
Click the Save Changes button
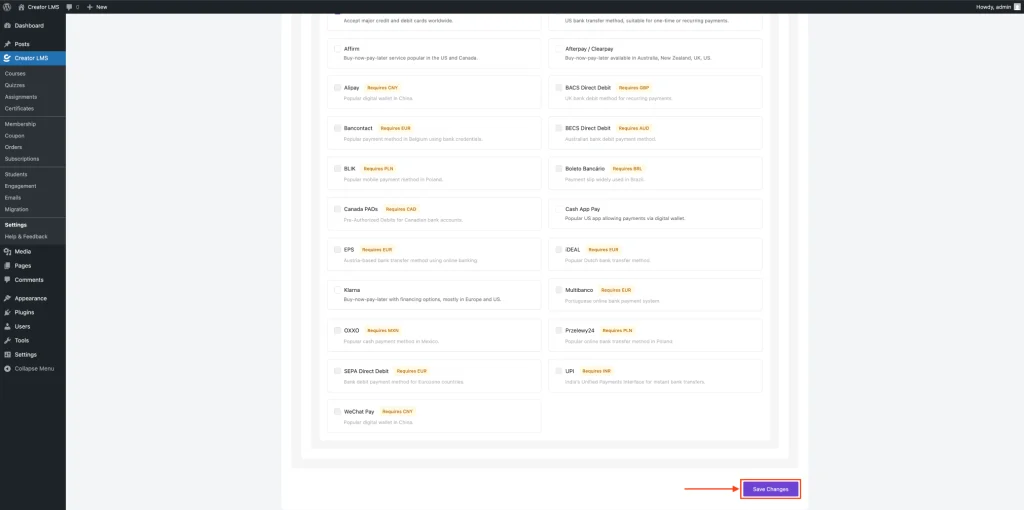[x=771, y=489]
